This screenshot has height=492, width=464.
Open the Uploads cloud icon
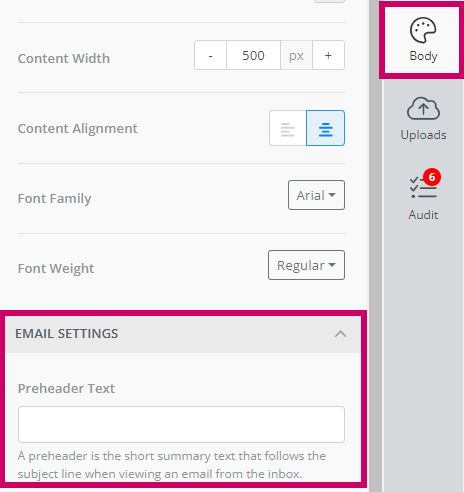pos(423,108)
